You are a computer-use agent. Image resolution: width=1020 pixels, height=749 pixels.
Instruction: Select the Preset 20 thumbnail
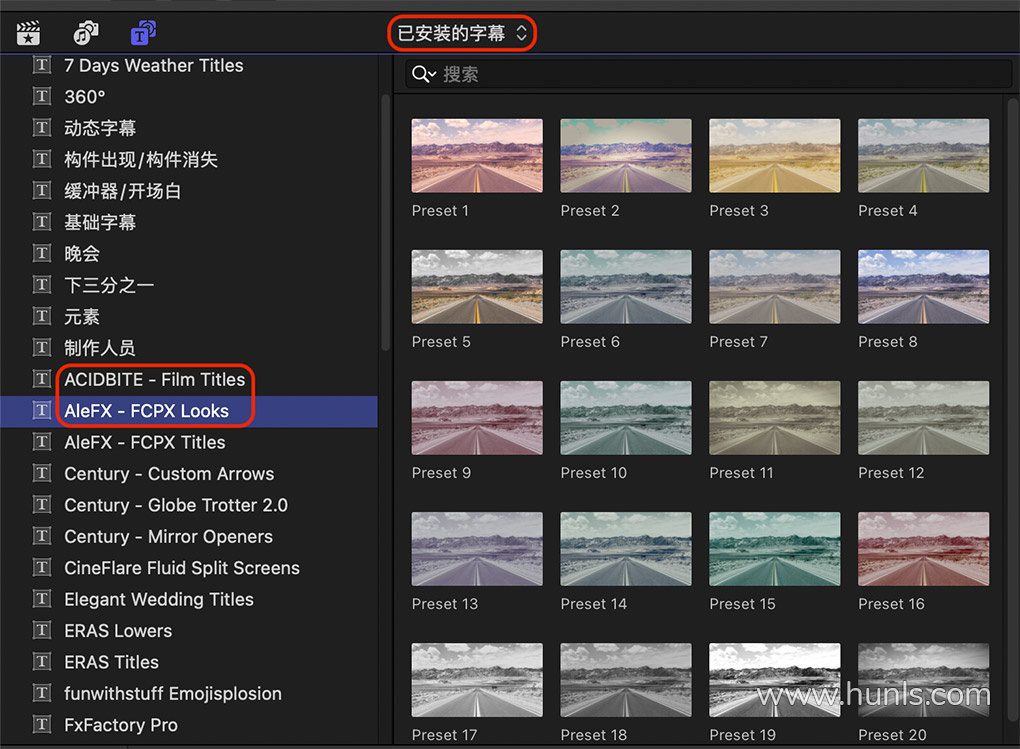click(924, 680)
